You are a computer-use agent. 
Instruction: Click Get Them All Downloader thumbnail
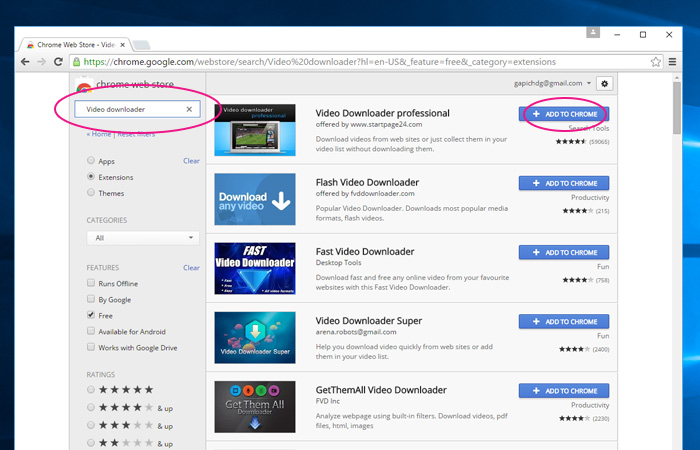[x=255, y=407]
